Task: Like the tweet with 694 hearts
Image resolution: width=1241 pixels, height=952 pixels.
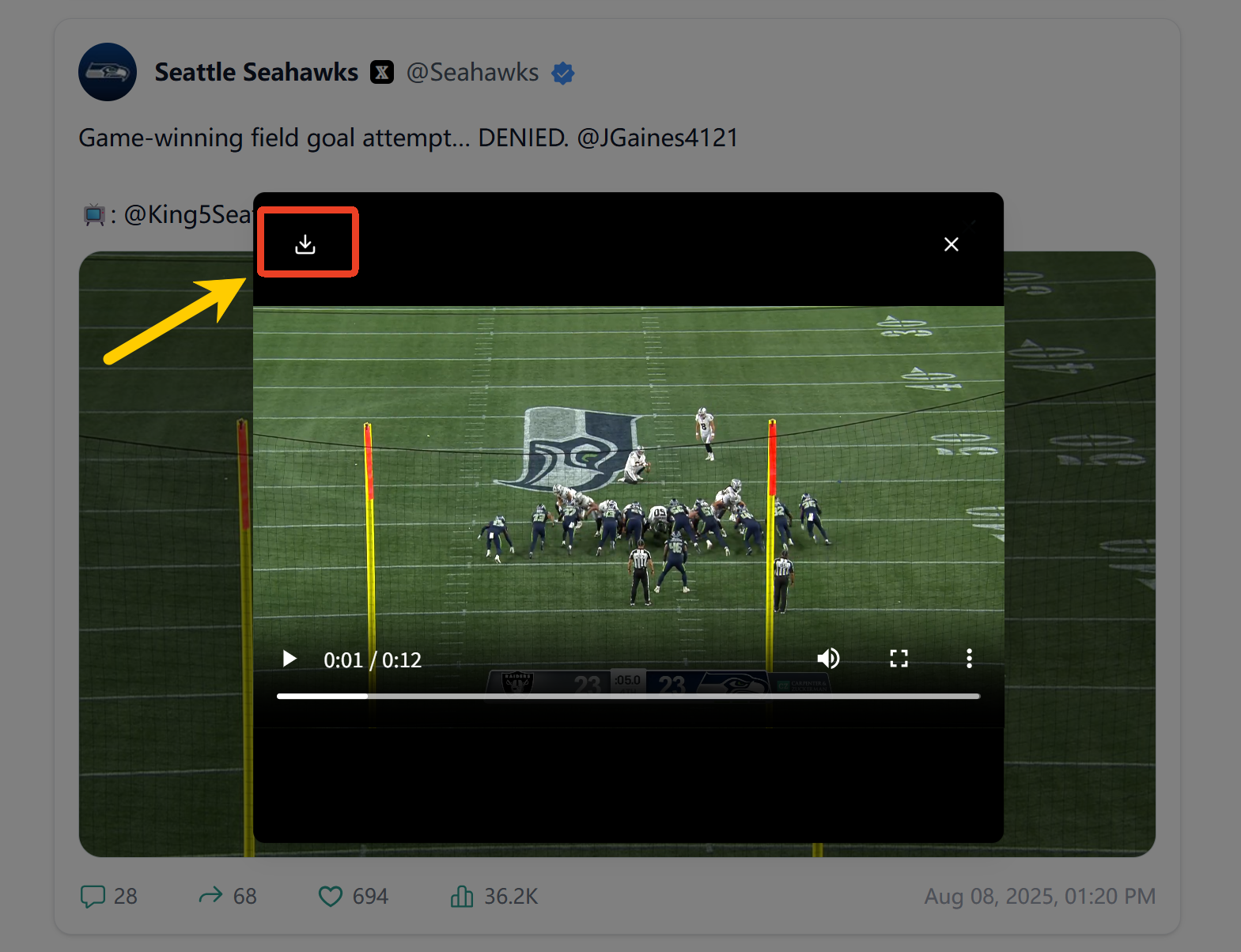Action: tap(330, 896)
